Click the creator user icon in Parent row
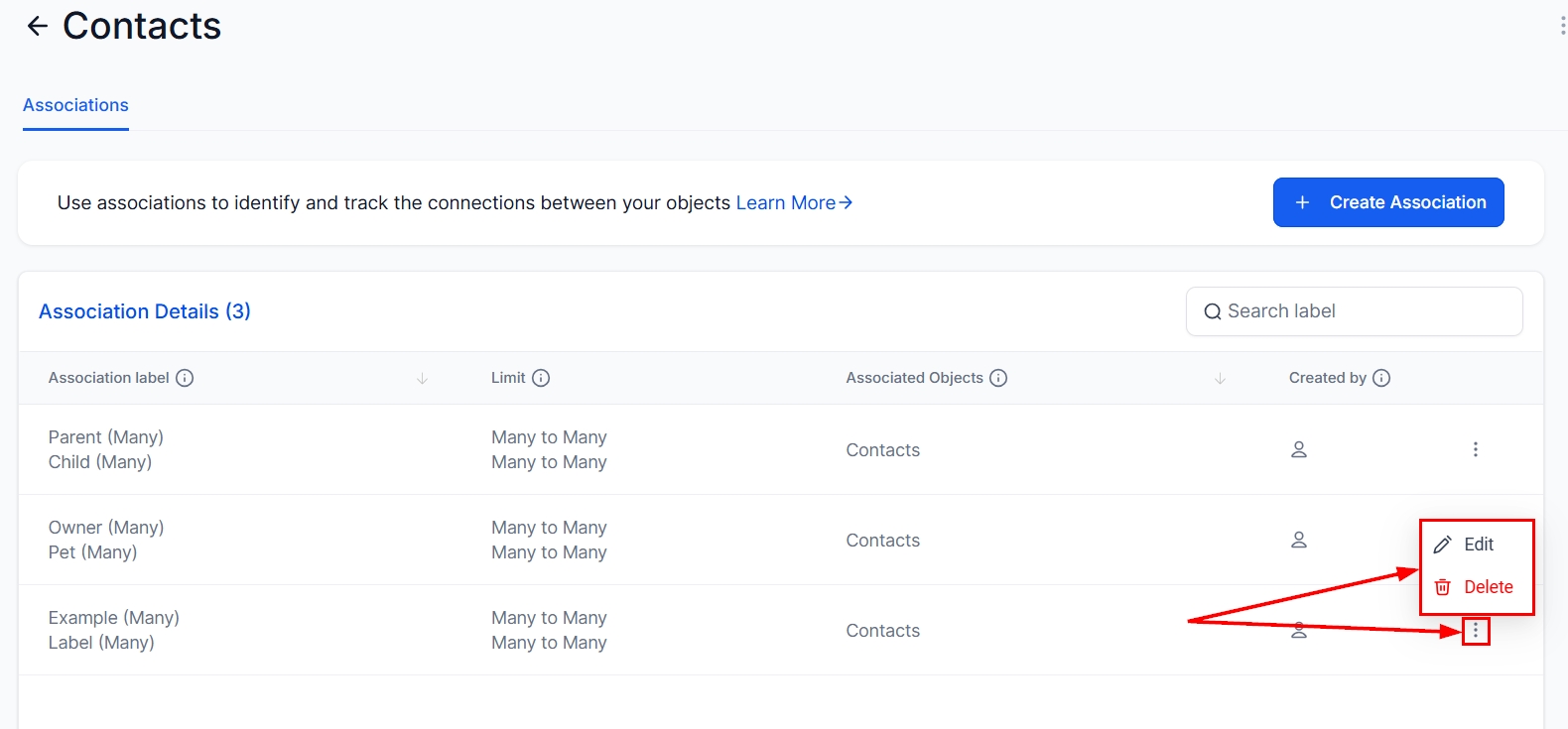This screenshot has width=1568, height=729. tap(1298, 449)
